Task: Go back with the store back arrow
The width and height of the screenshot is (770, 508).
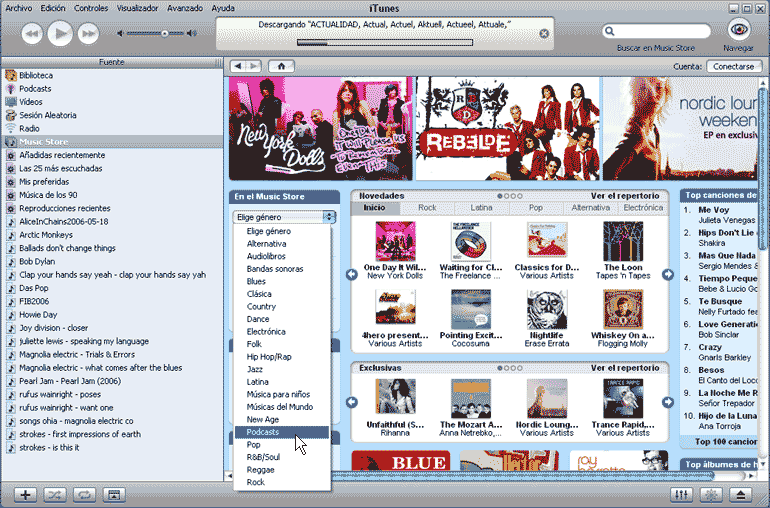Action: (x=238, y=66)
